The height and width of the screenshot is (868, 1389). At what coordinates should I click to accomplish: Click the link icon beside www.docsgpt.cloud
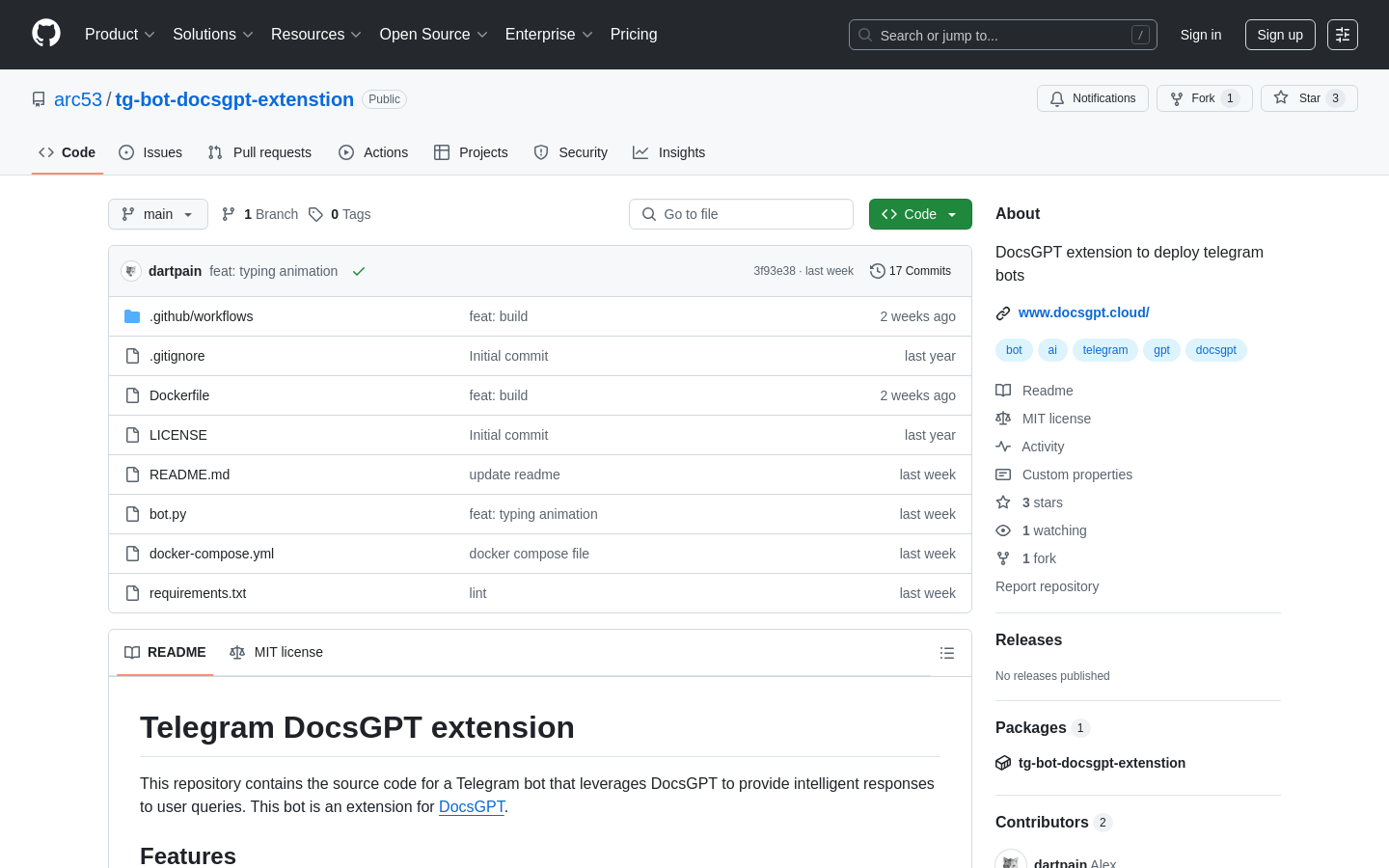[x=1003, y=313]
